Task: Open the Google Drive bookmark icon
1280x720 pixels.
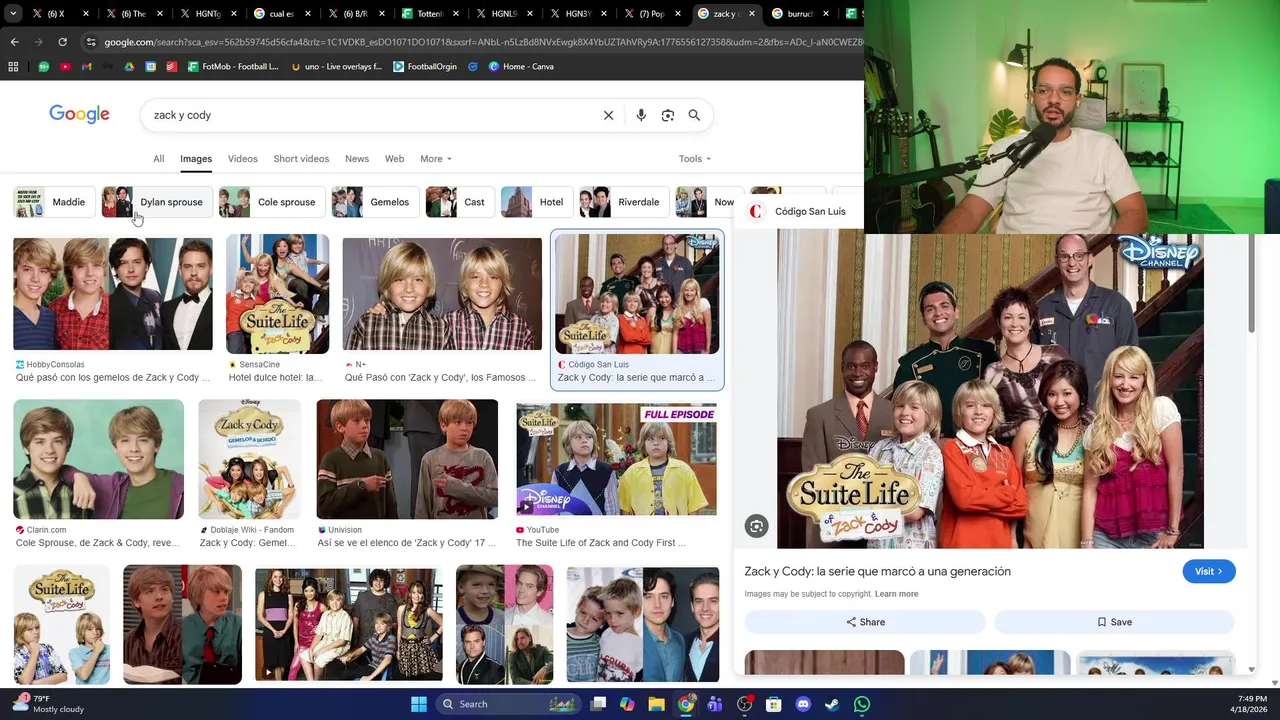Action: pyautogui.click(x=129, y=67)
